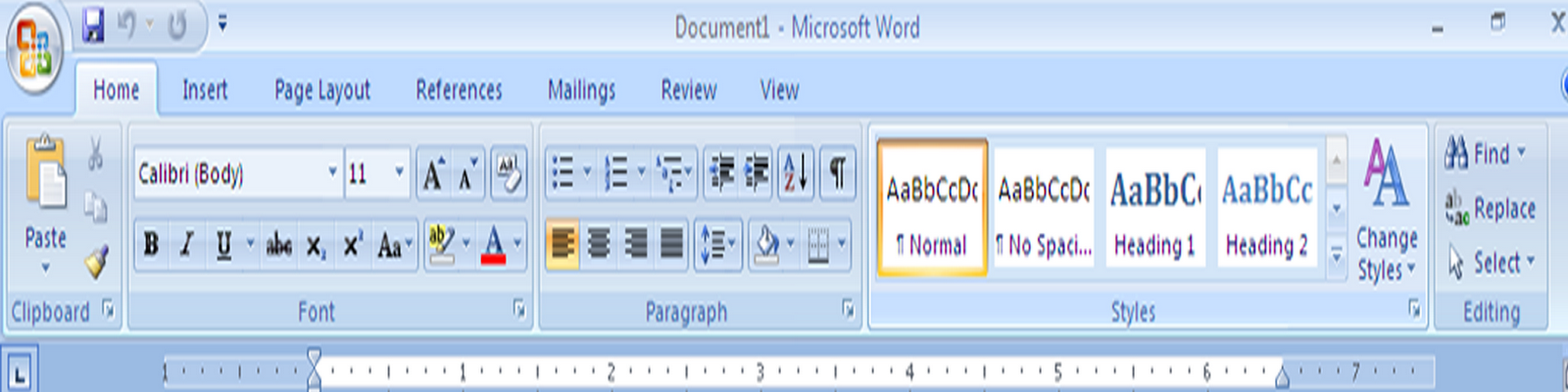The image size is (1568, 392).
Task: Apply the Normal style
Action: click(x=931, y=209)
